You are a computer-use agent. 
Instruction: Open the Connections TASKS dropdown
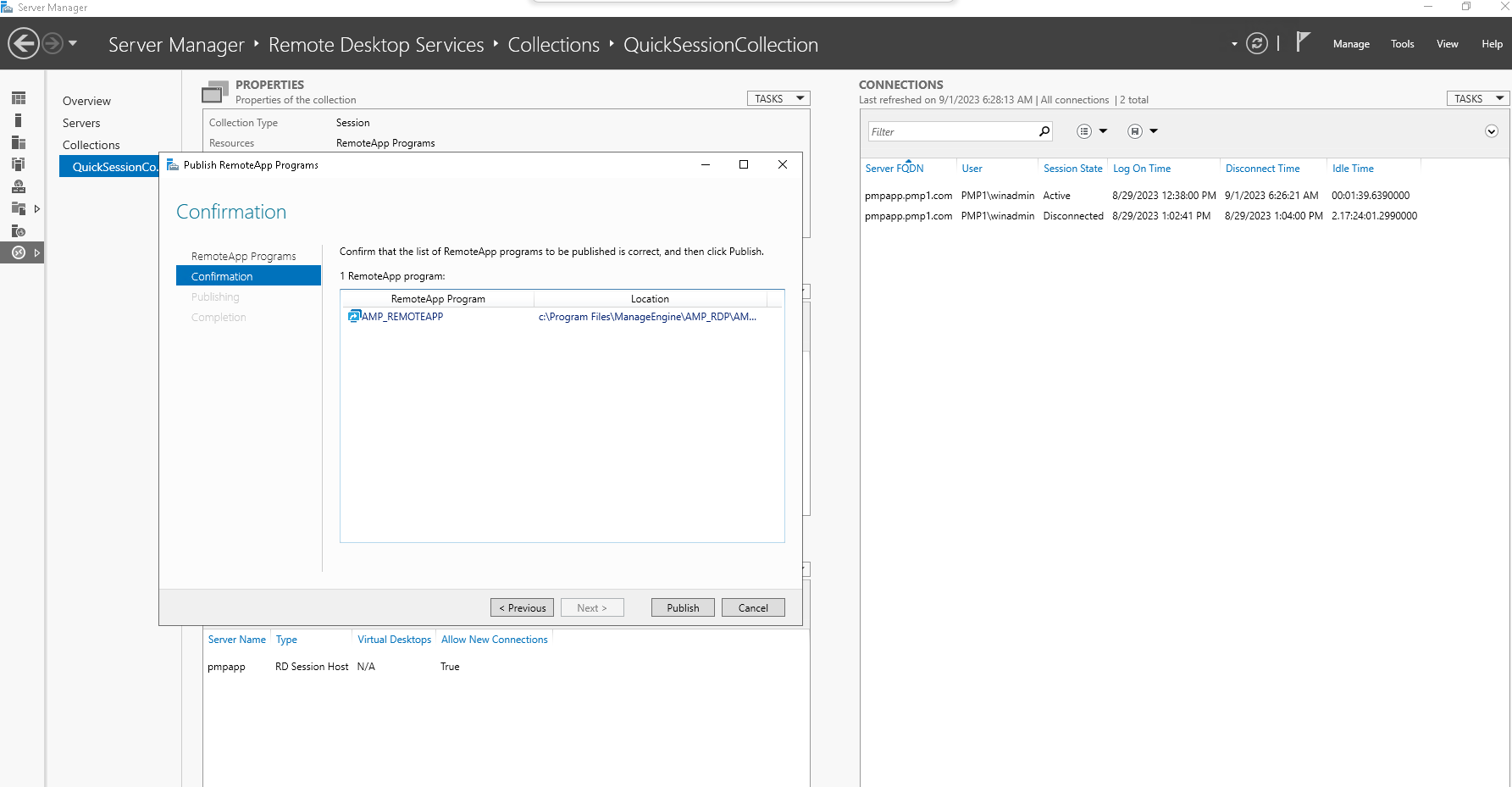click(x=1477, y=99)
